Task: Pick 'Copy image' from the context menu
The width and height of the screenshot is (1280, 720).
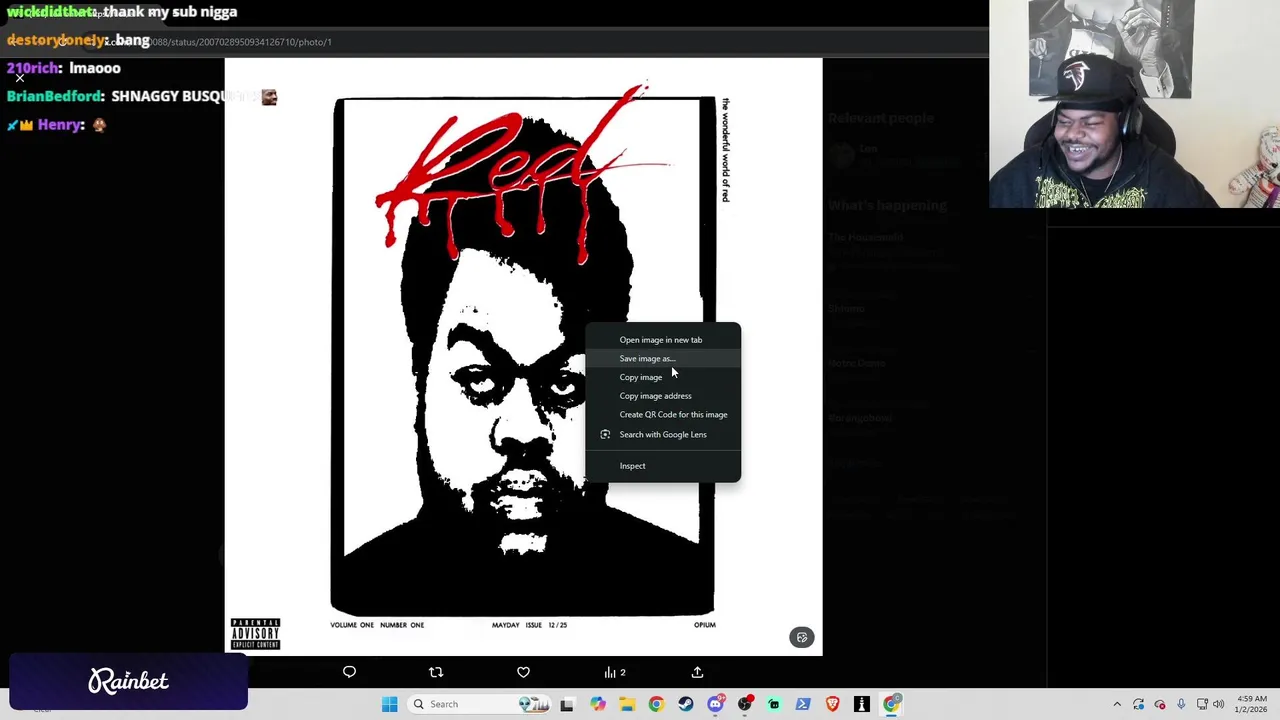Action: [x=662, y=377]
